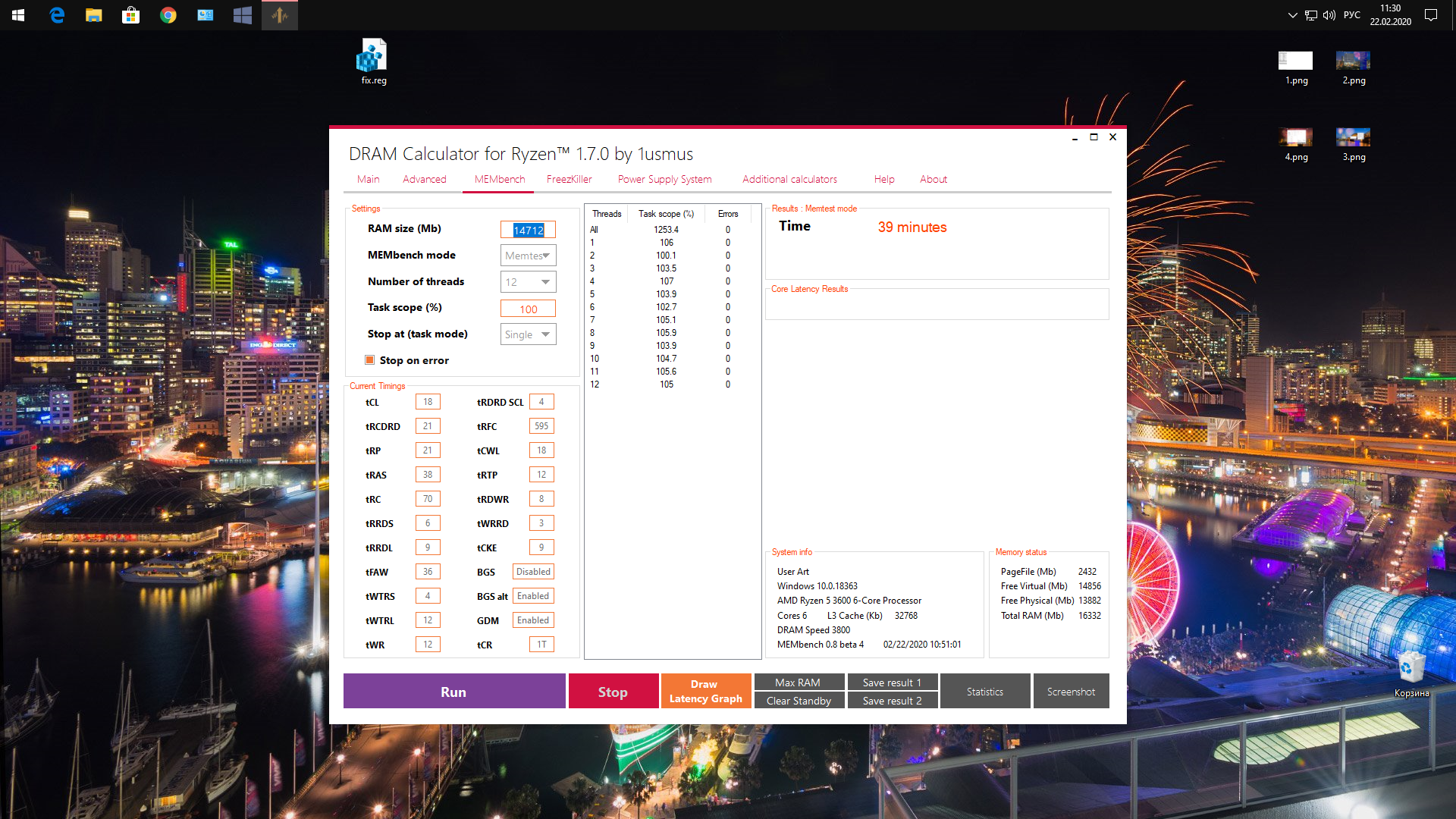The width and height of the screenshot is (1456, 819).
Task: Switch to the Advanced tab
Action: (x=424, y=179)
